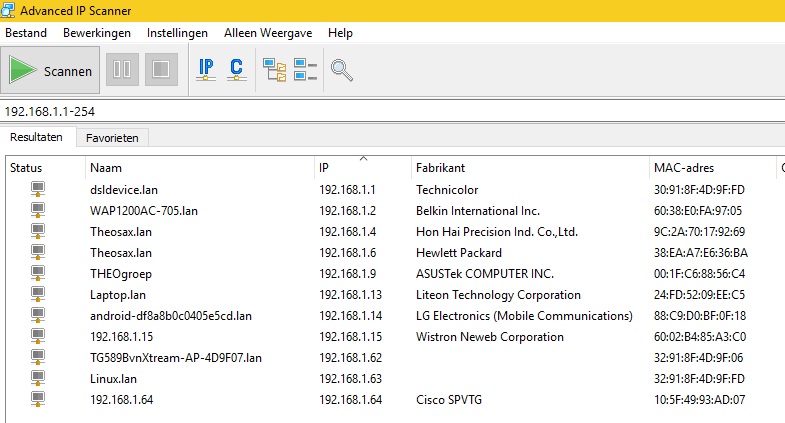Click IP cell 192.168.1.2
The width and height of the screenshot is (785, 423).
click(x=347, y=211)
